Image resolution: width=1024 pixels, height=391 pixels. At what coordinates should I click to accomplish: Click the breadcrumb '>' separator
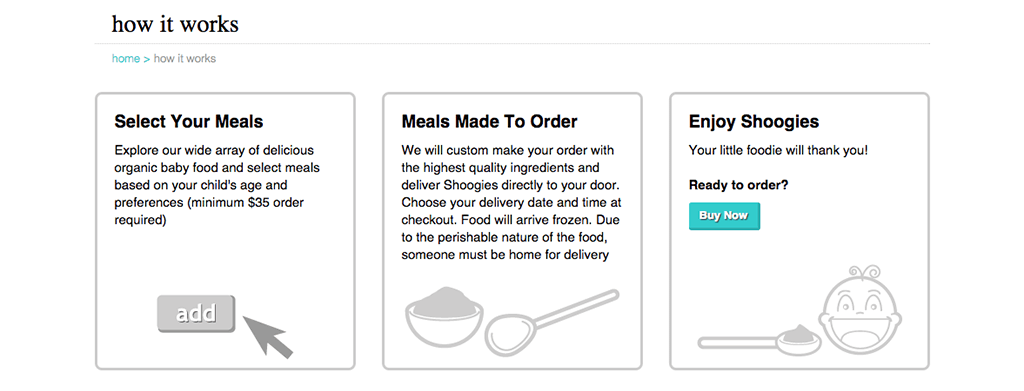[x=147, y=59]
